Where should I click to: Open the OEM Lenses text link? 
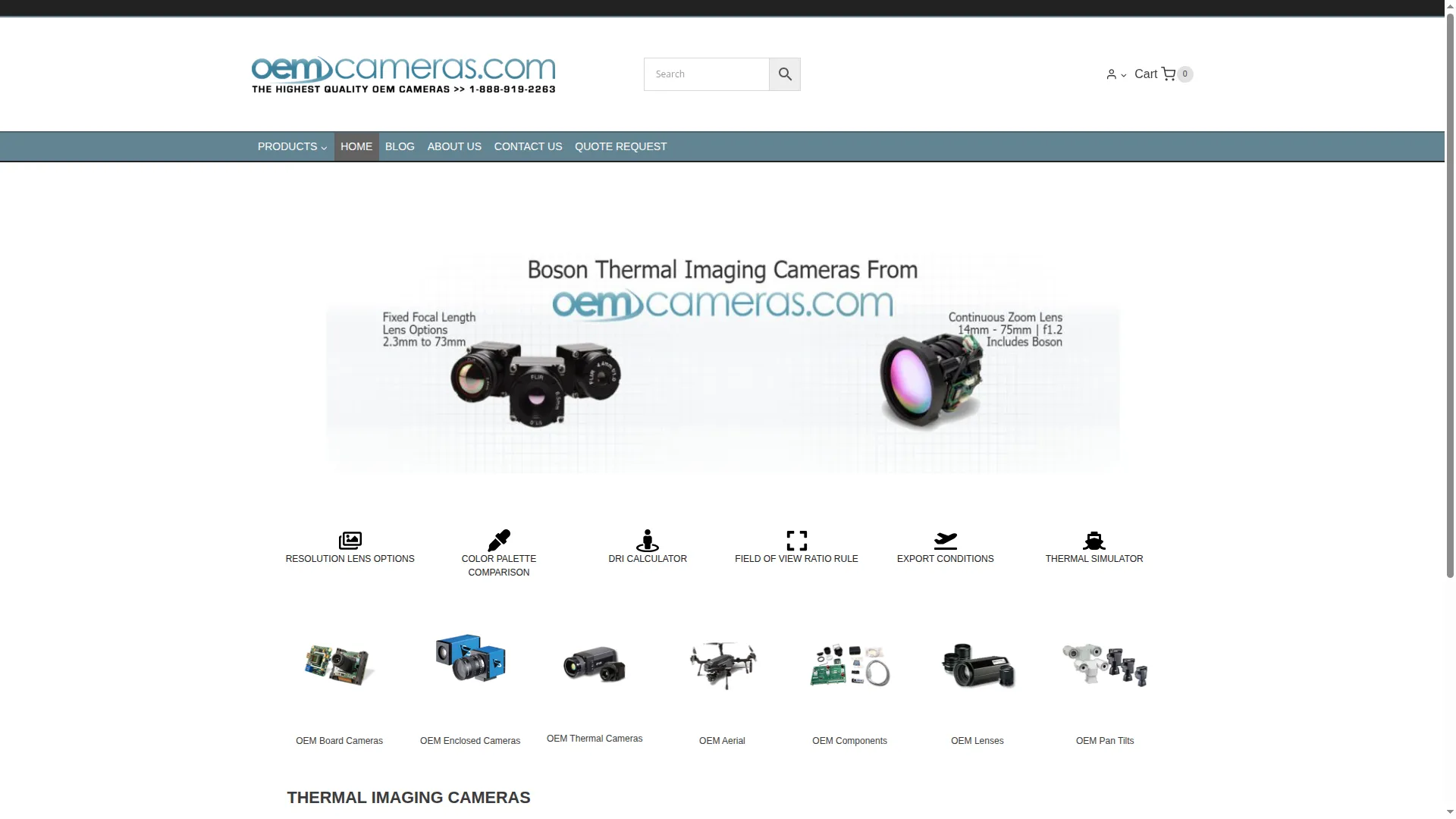tap(977, 741)
